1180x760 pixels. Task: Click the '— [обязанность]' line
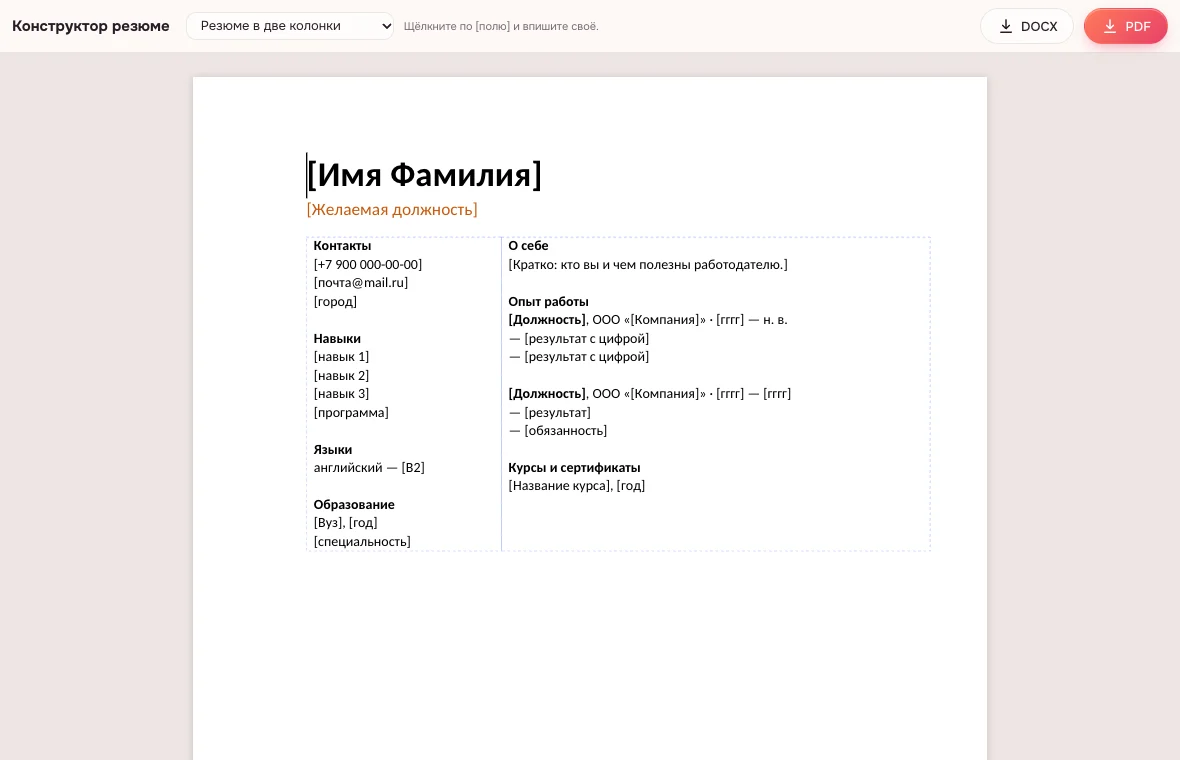558,430
